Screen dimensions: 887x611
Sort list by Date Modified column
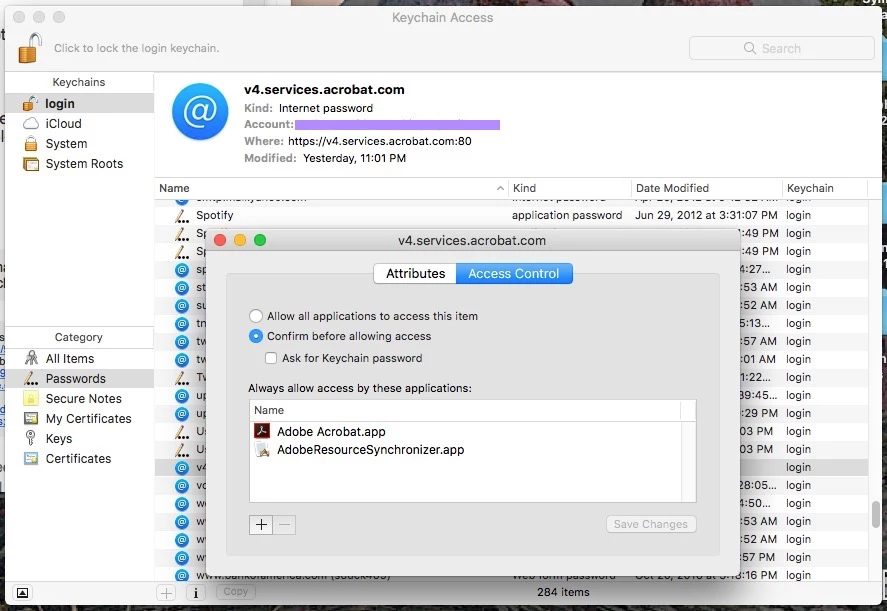coord(707,188)
